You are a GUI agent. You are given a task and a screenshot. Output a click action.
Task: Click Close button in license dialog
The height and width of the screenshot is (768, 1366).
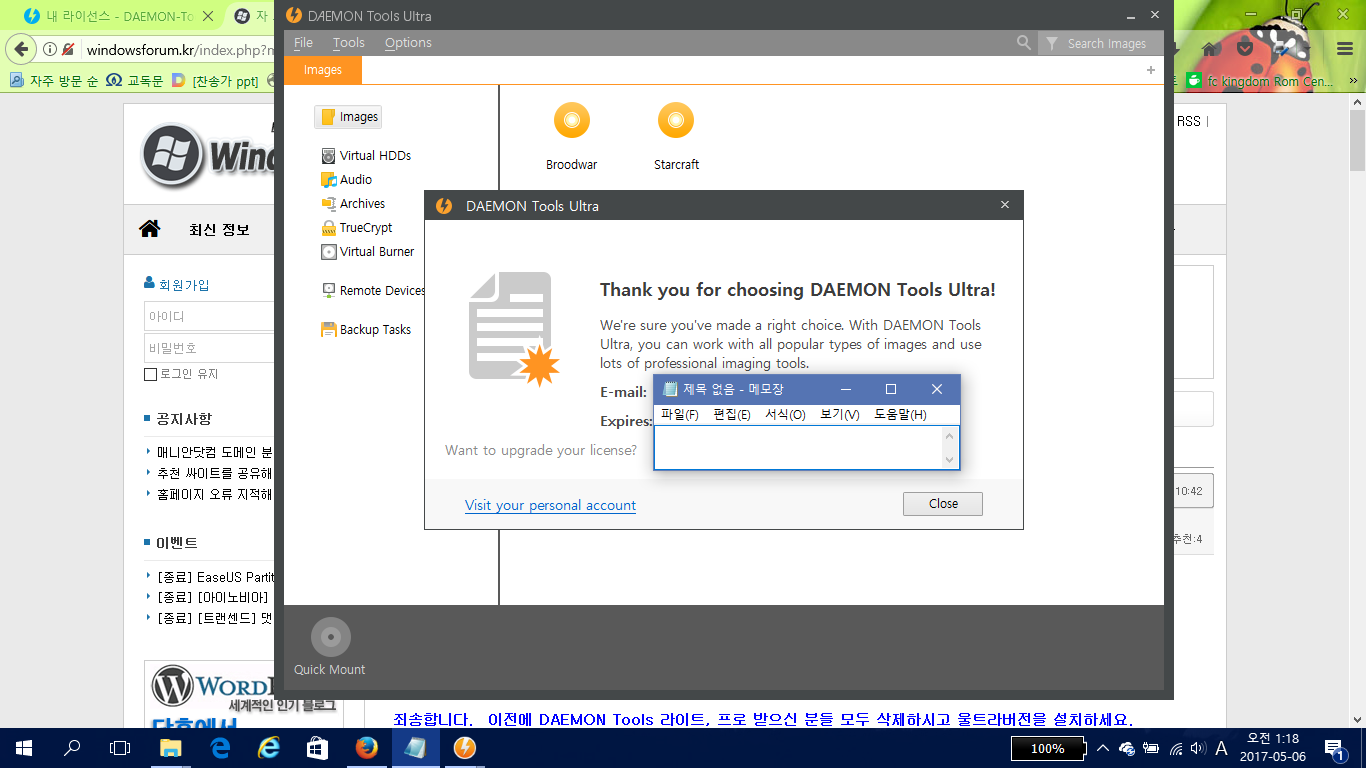pos(943,504)
